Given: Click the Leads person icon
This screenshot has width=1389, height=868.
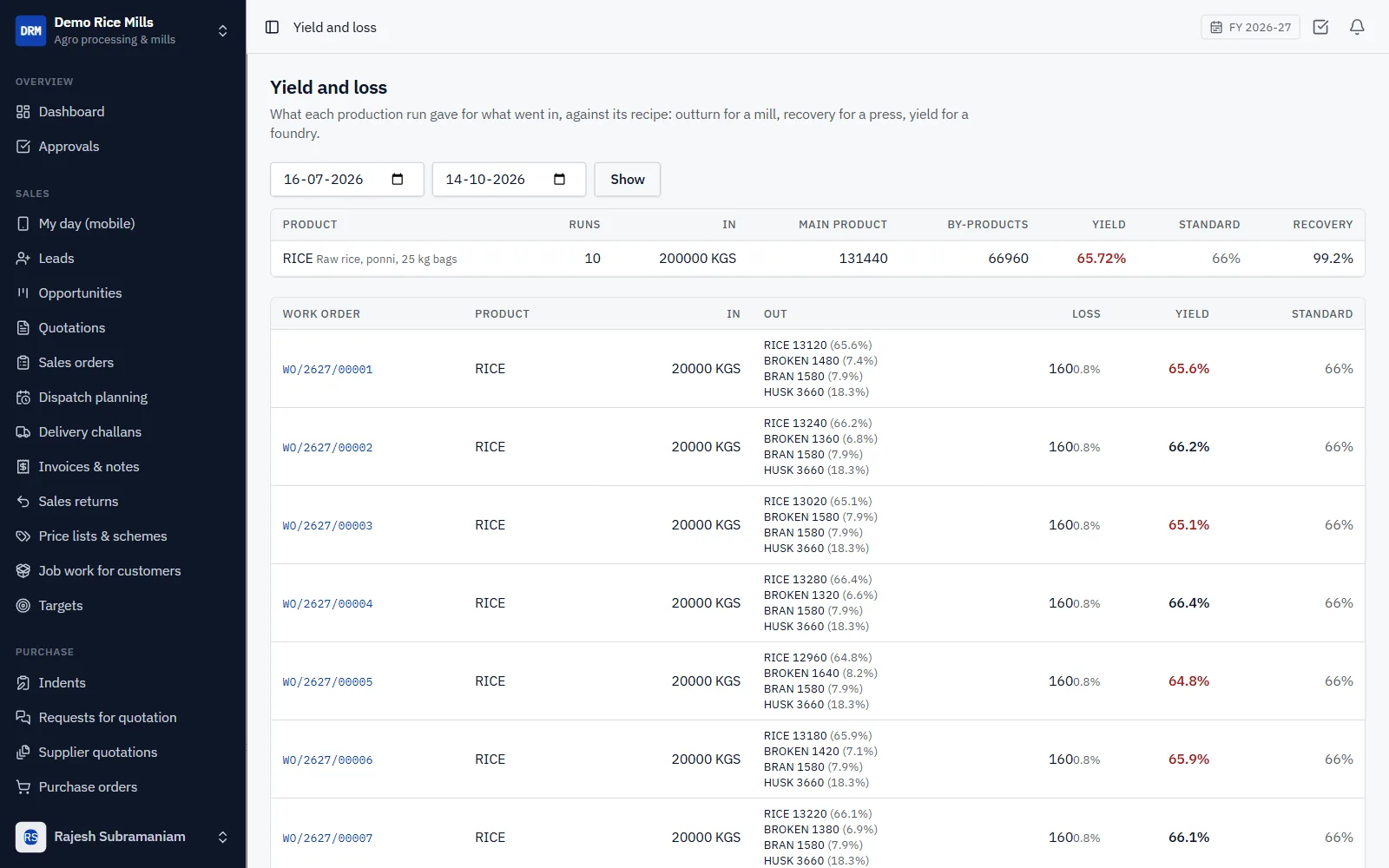Looking at the screenshot, I should [x=23, y=259].
